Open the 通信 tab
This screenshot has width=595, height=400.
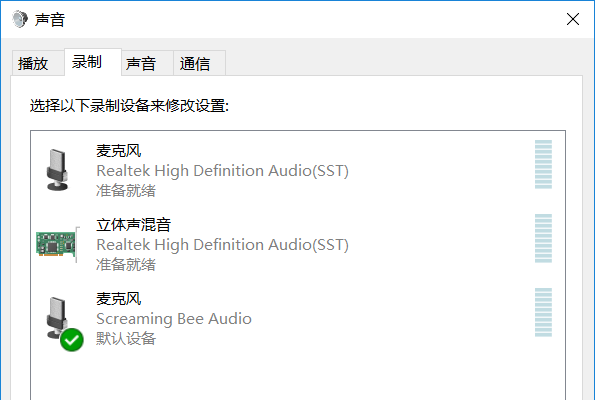pos(195,63)
